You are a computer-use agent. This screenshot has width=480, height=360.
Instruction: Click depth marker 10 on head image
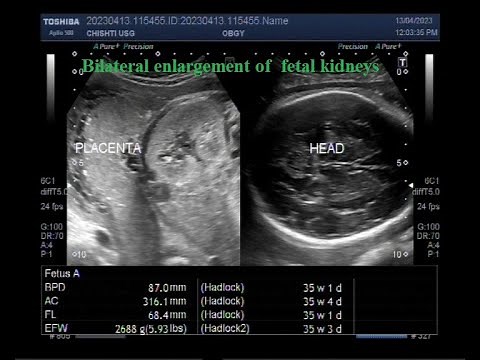400,255
